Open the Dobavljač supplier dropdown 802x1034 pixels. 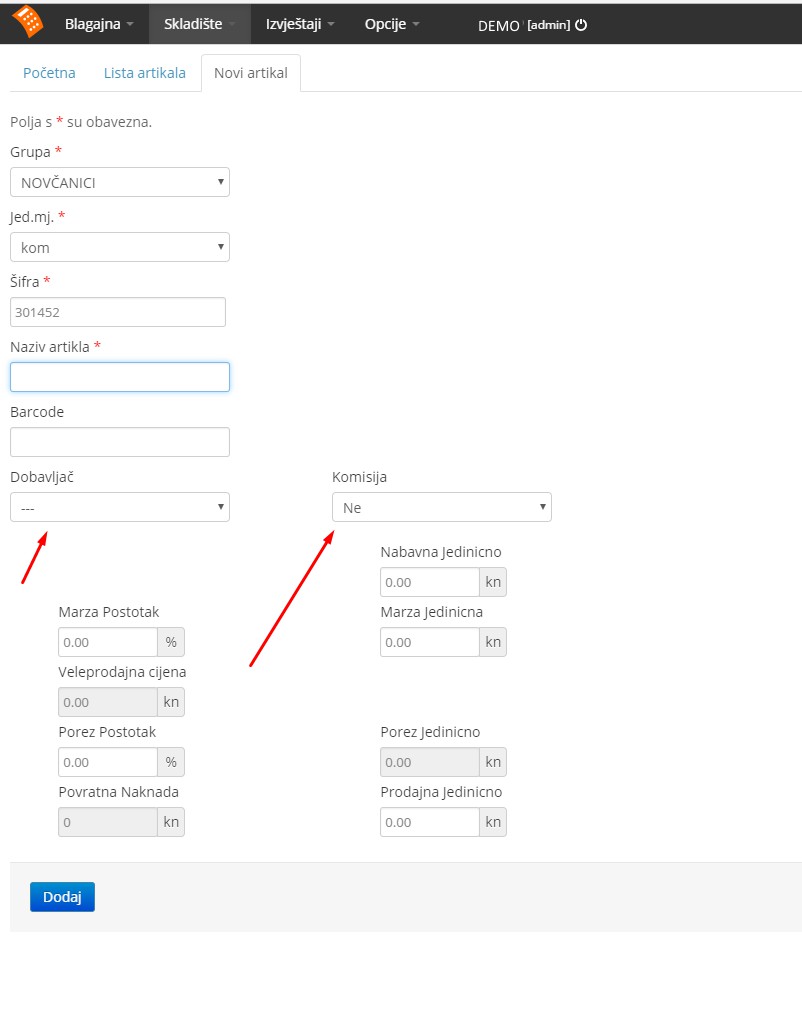click(x=120, y=507)
